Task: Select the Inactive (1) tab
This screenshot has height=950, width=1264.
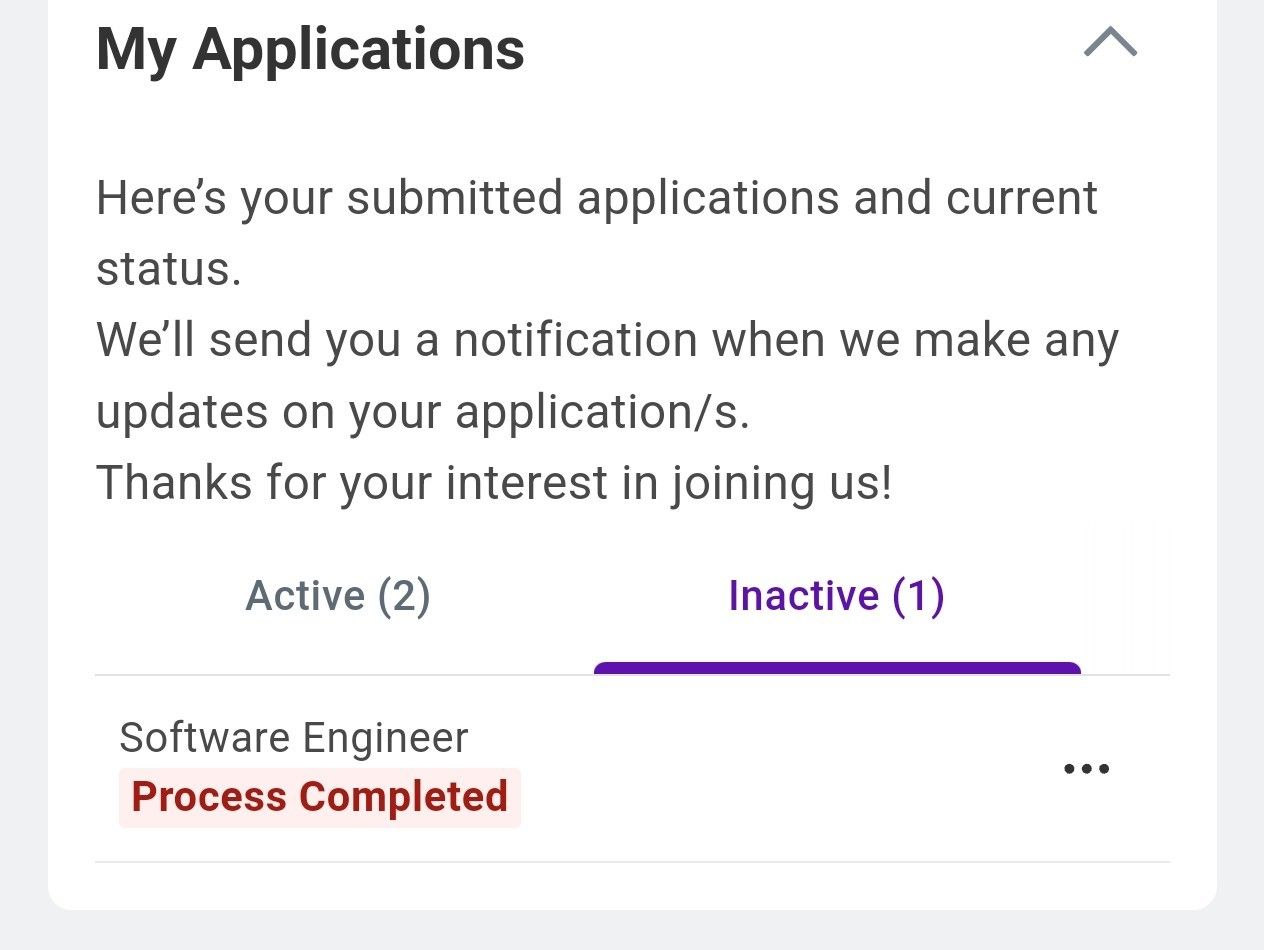Action: coord(836,596)
